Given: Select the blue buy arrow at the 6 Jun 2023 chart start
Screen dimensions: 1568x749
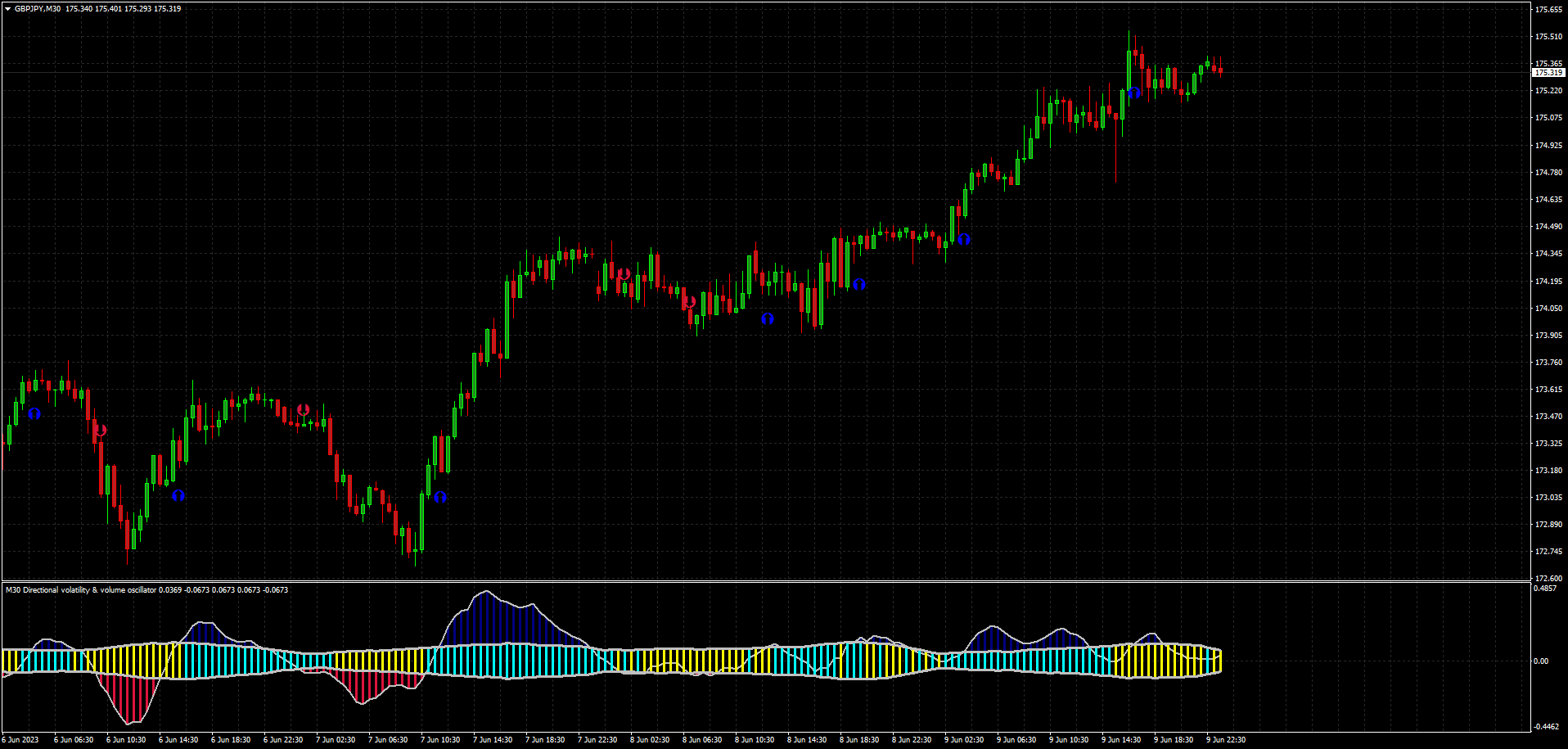Looking at the screenshot, I should pyautogui.click(x=34, y=413).
